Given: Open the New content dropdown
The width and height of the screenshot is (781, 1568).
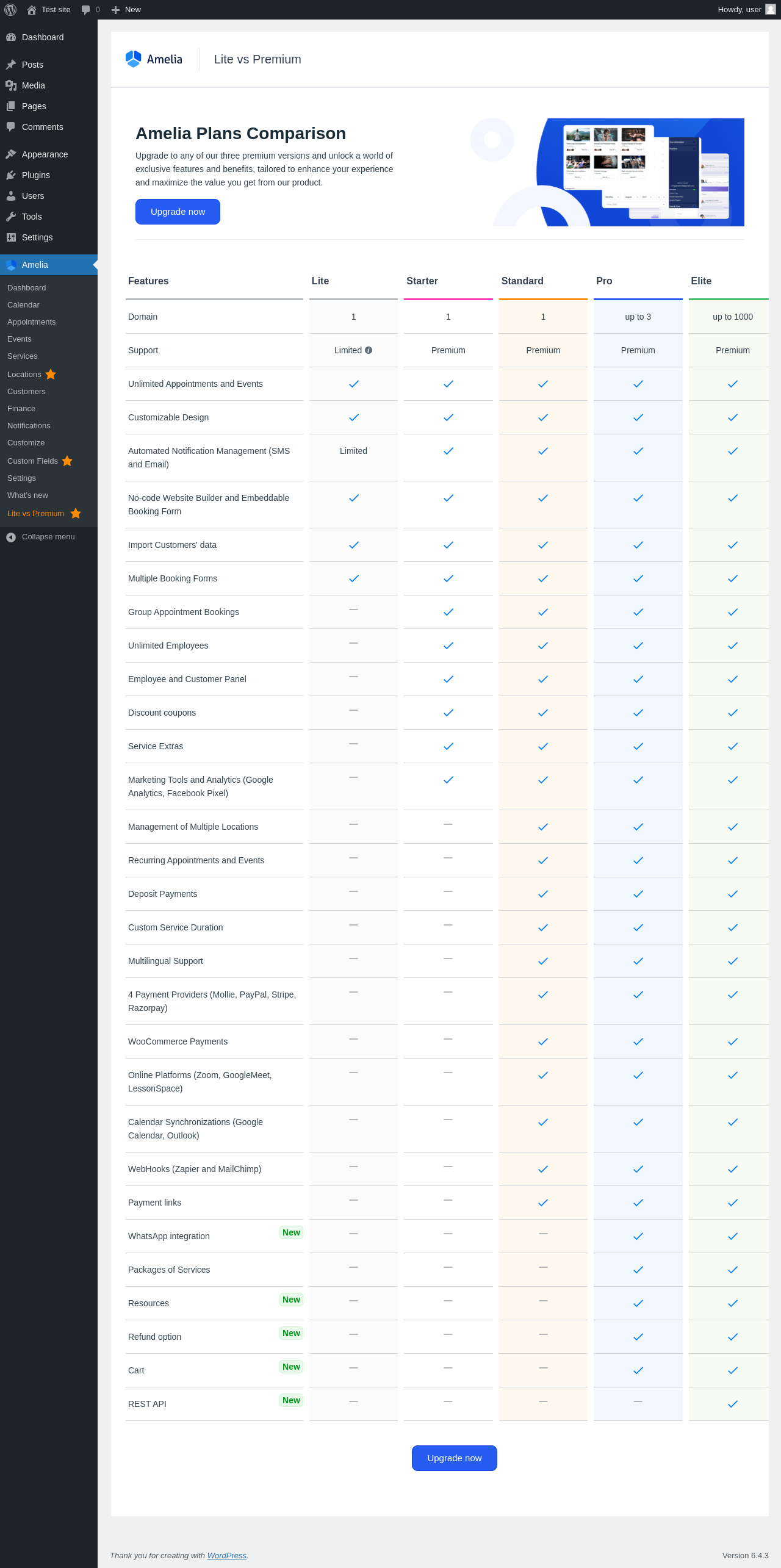Looking at the screenshot, I should [126, 10].
